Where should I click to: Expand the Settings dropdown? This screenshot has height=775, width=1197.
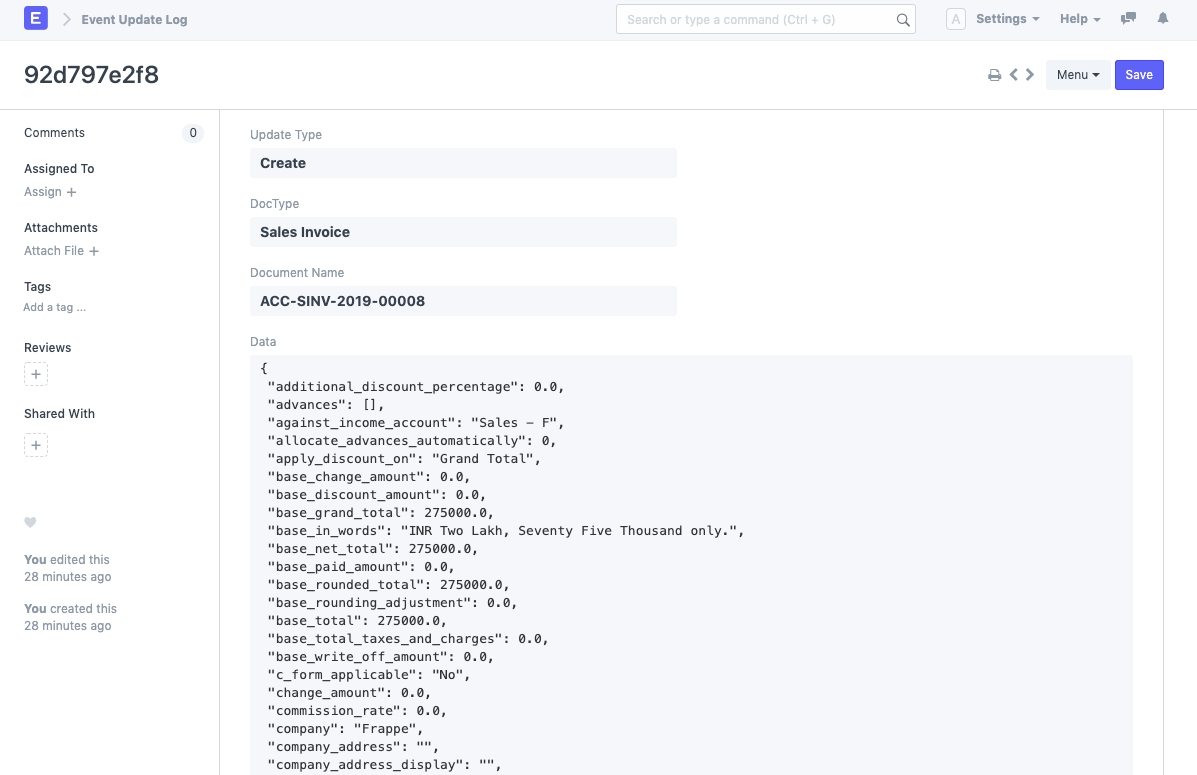click(1007, 19)
